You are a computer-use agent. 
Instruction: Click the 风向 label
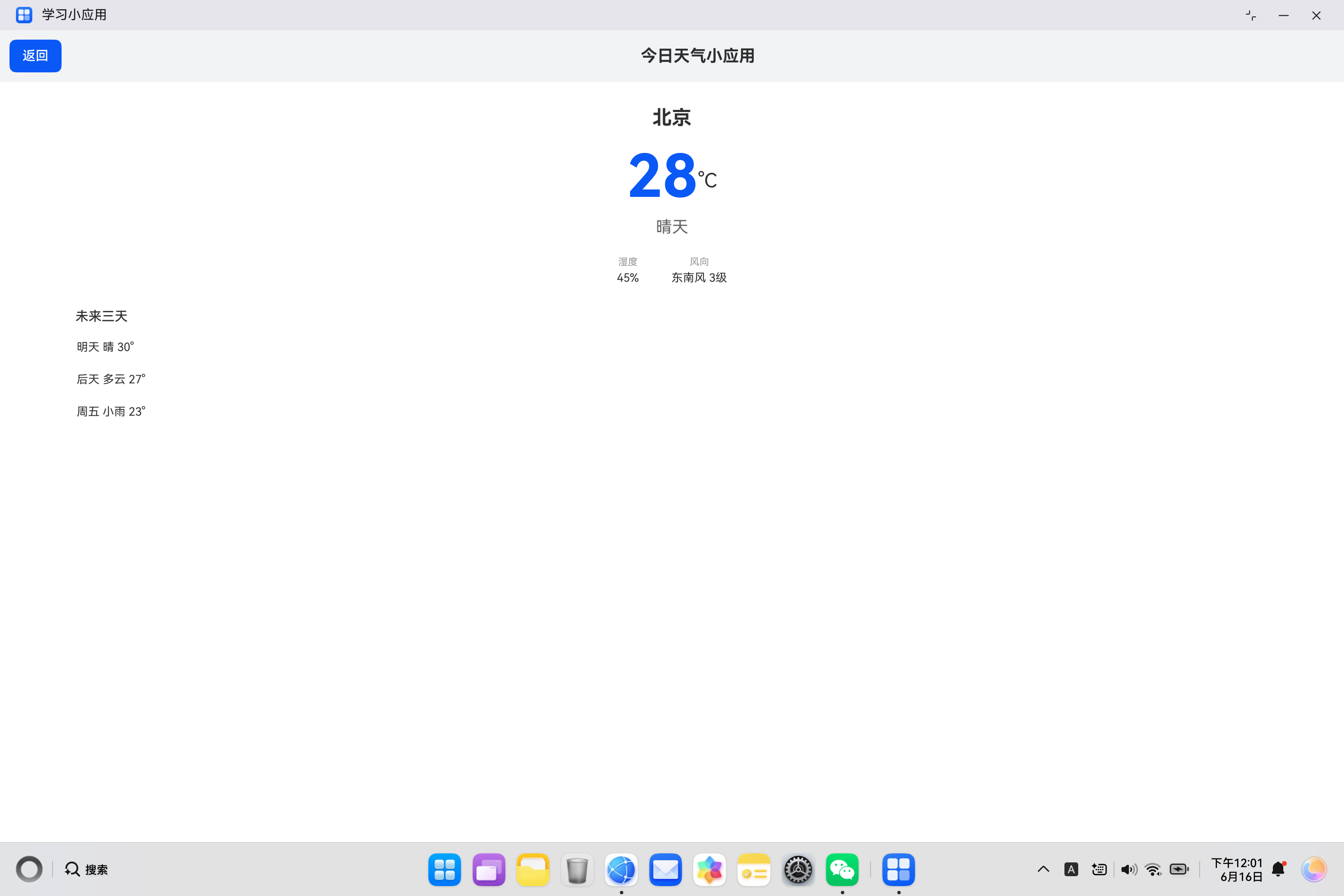[699, 262]
